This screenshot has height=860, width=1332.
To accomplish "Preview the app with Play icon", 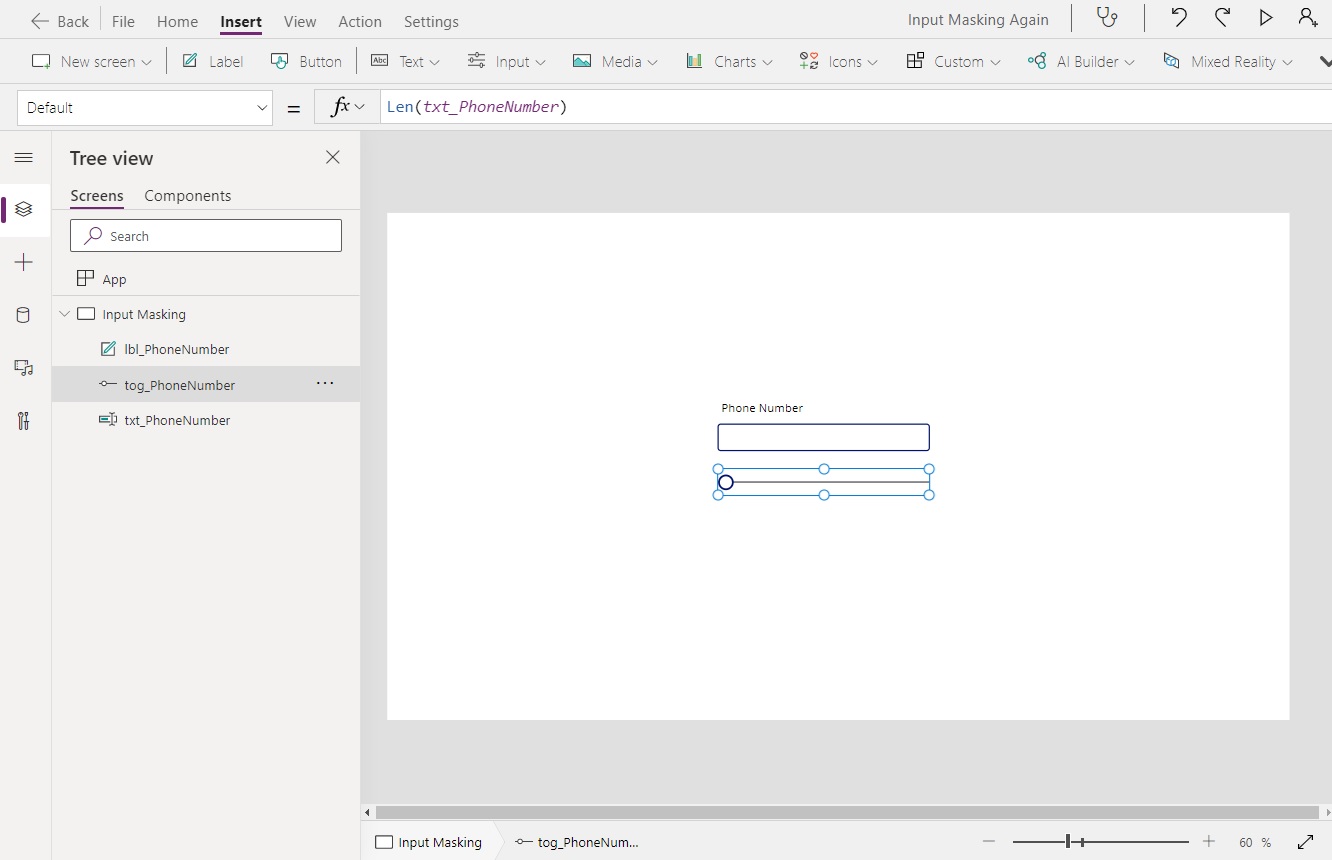I will click(x=1265, y=18).
